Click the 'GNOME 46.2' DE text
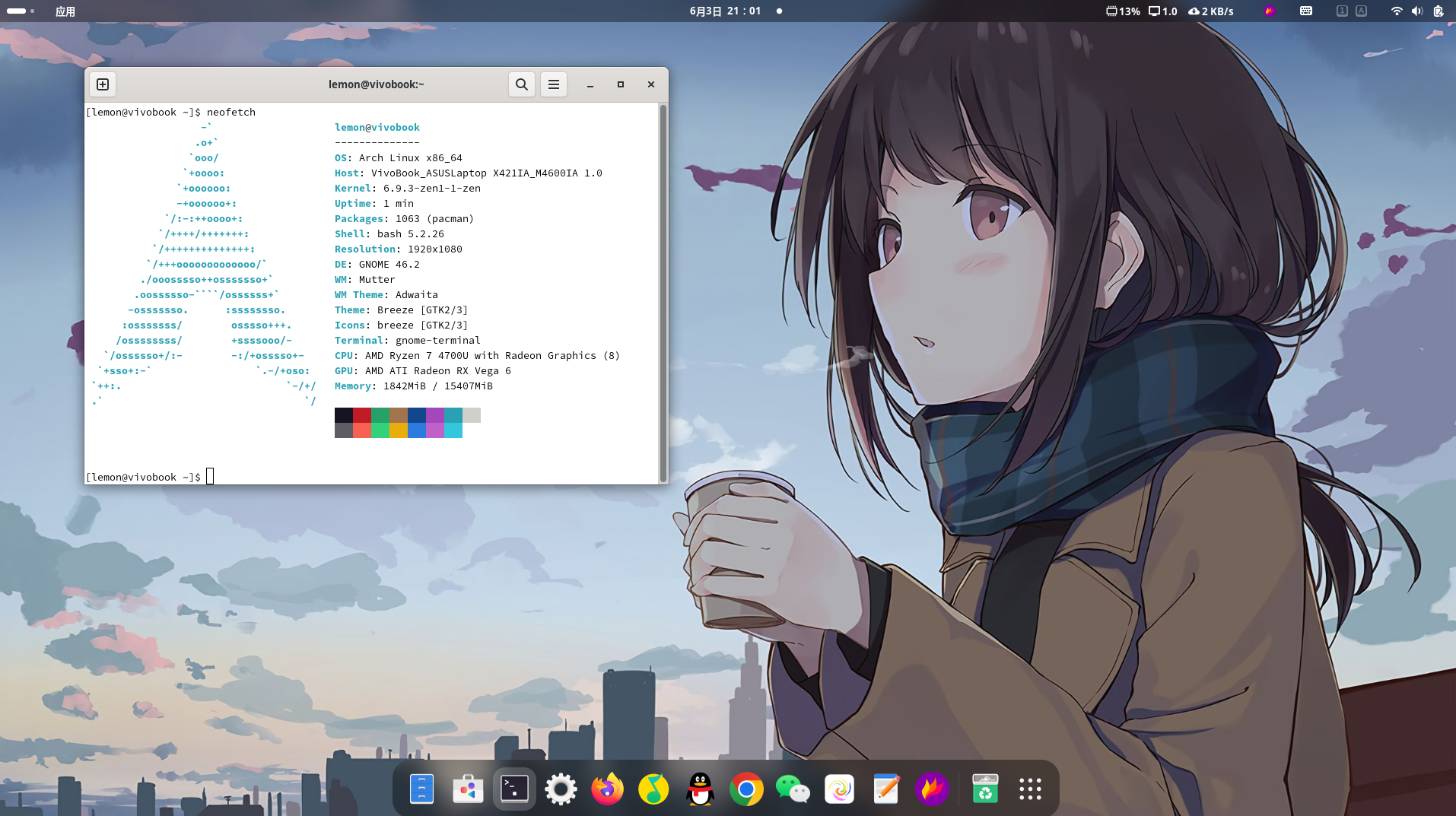The image size is (1456, 816). [x=389, y=264]
